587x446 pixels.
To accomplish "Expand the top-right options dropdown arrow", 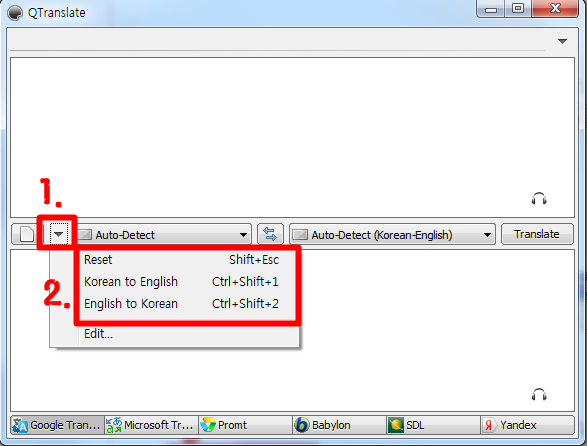I will pyautogui.click(x=562, y=41).
